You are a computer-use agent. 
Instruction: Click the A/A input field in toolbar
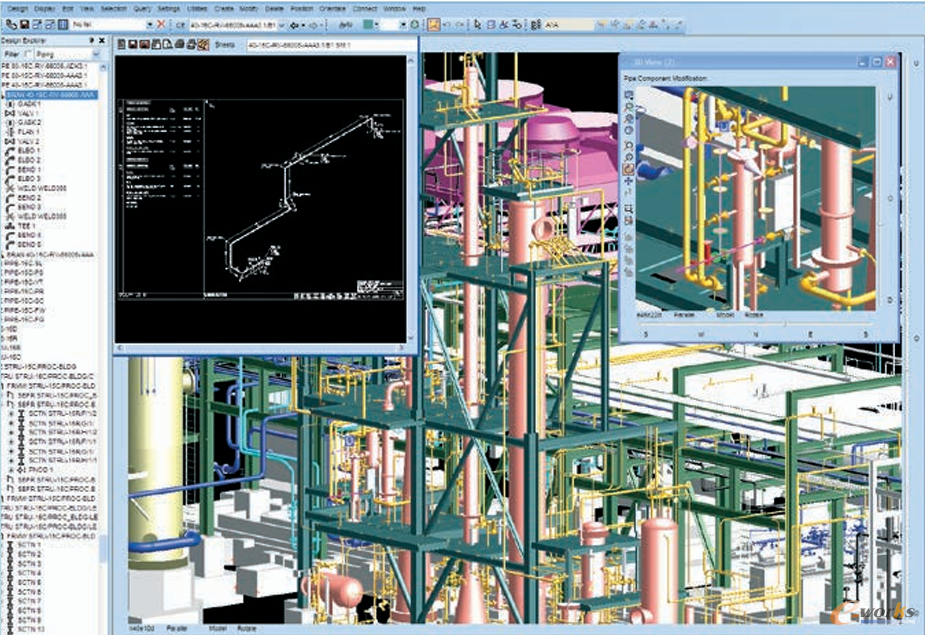point(569,25)
